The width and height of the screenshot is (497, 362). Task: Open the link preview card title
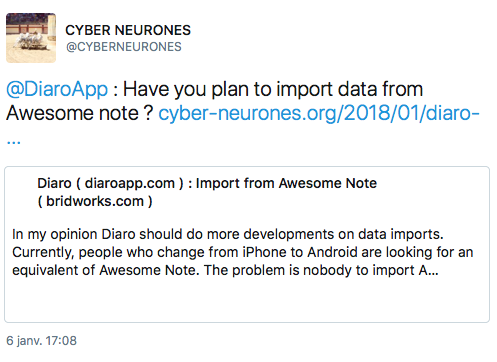(207, 192)
